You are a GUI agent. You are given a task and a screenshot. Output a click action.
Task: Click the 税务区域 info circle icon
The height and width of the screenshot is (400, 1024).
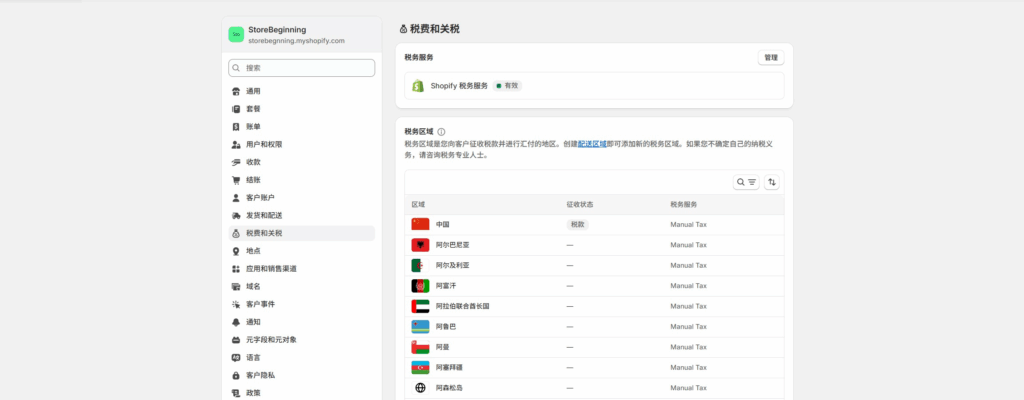[x=441, y=131]
